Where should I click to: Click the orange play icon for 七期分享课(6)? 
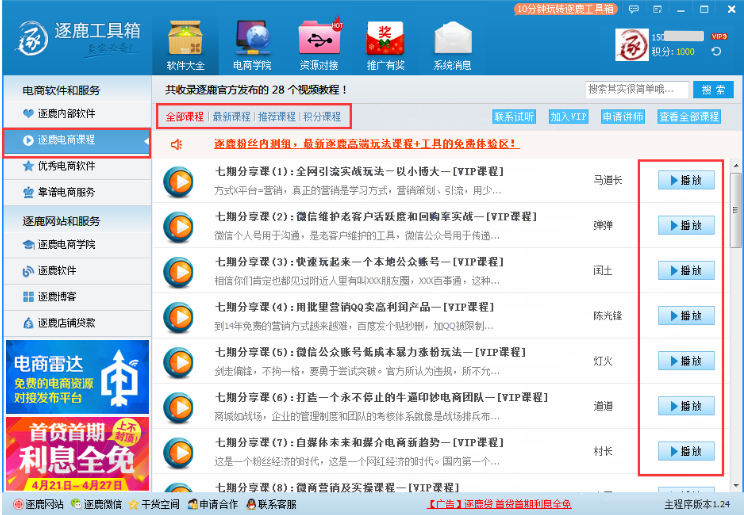point(178,407)
